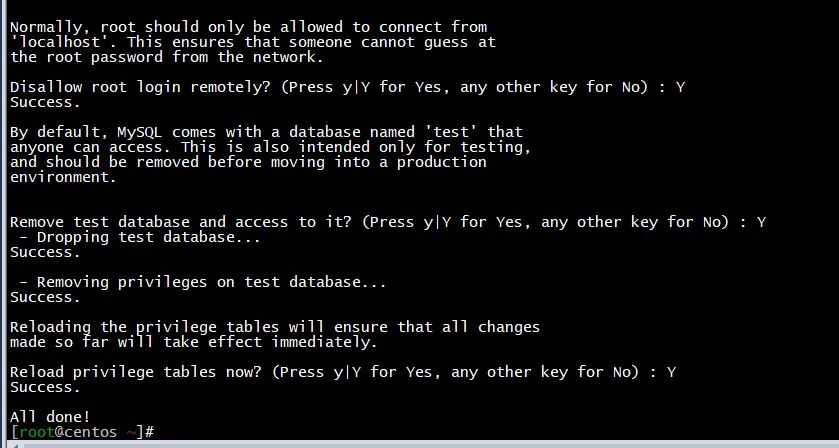Click "Success." below Disallow root login prompt

coord(44,102)
